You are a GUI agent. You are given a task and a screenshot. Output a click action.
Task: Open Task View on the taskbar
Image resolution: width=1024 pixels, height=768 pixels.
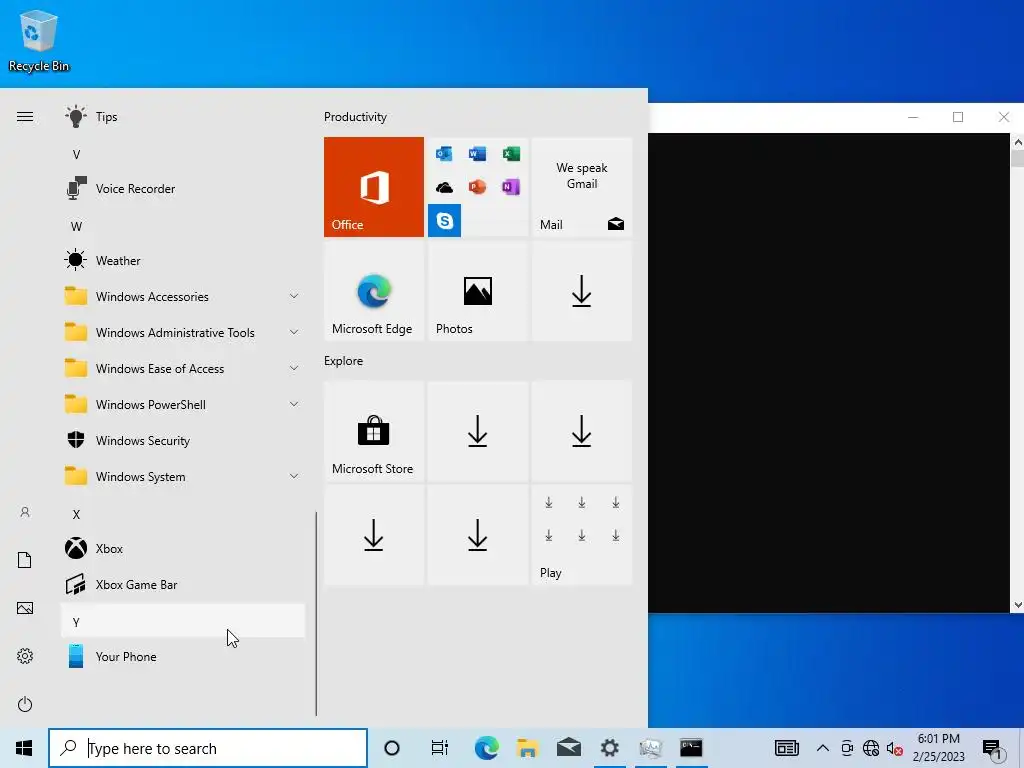(440, 748)
